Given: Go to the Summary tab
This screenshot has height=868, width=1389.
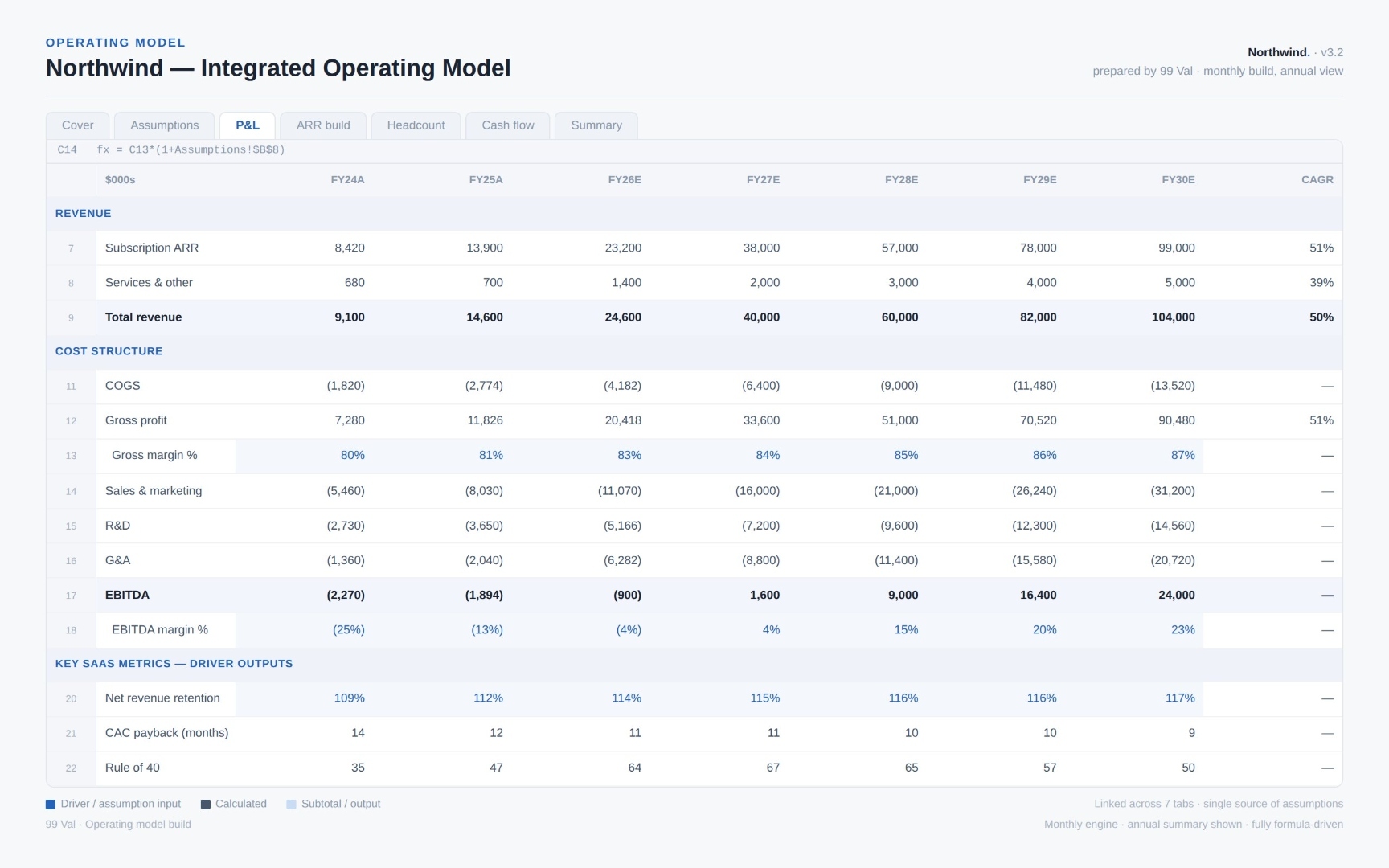Looking at the screenshot, I should pyautogui.click(x=596, y=125).
